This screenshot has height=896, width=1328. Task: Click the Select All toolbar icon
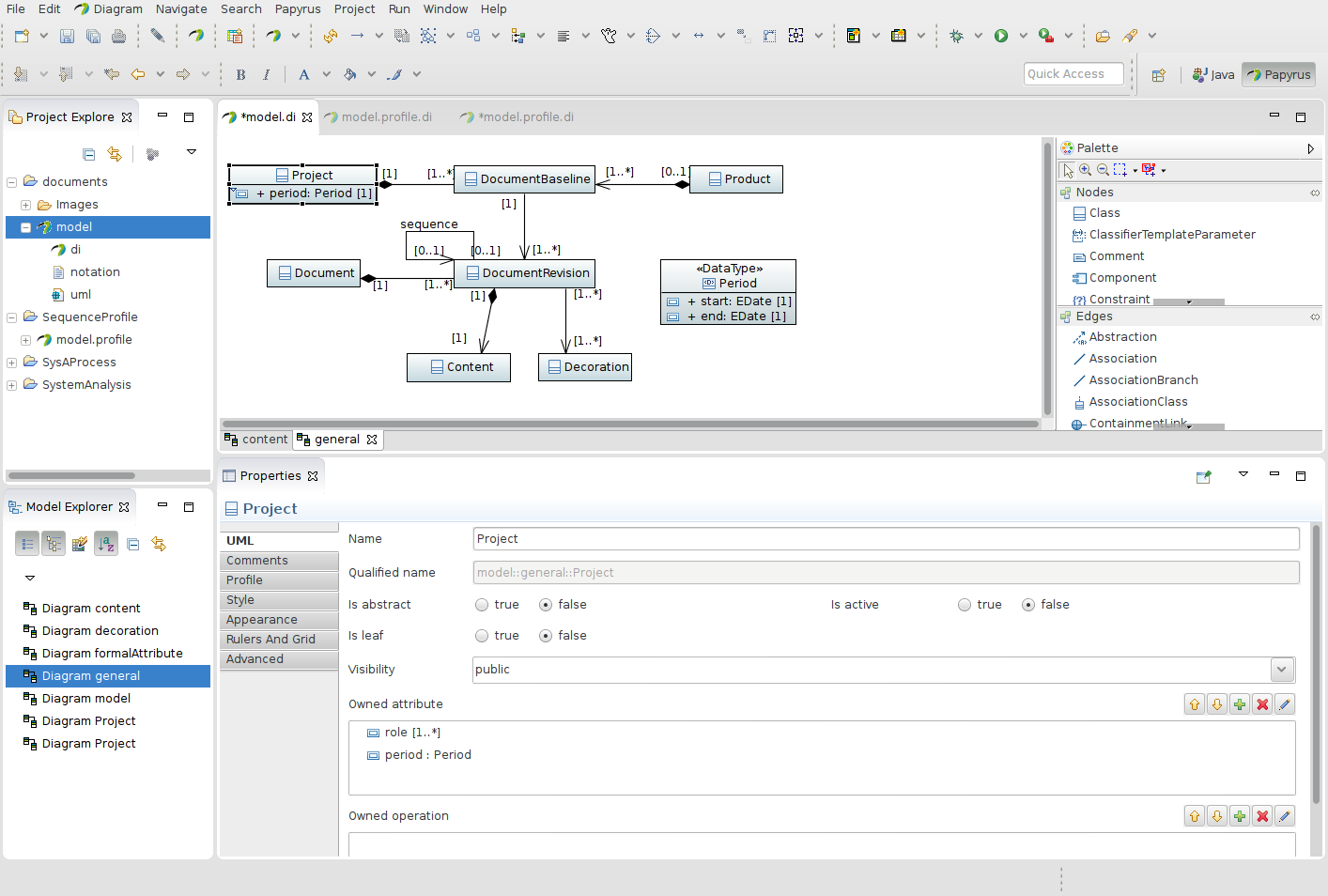click(x=428, y=36)
